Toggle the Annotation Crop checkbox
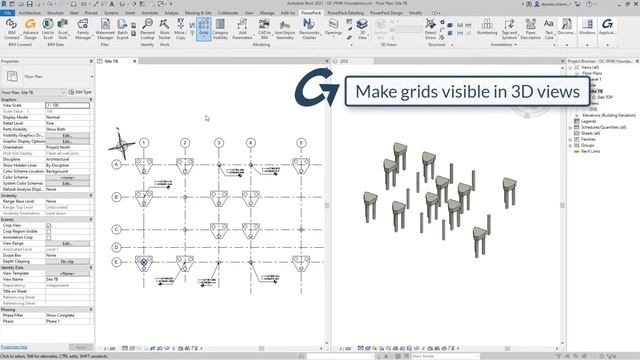The width and height of the screenshot is (640, 360). [x=49, y=237]
